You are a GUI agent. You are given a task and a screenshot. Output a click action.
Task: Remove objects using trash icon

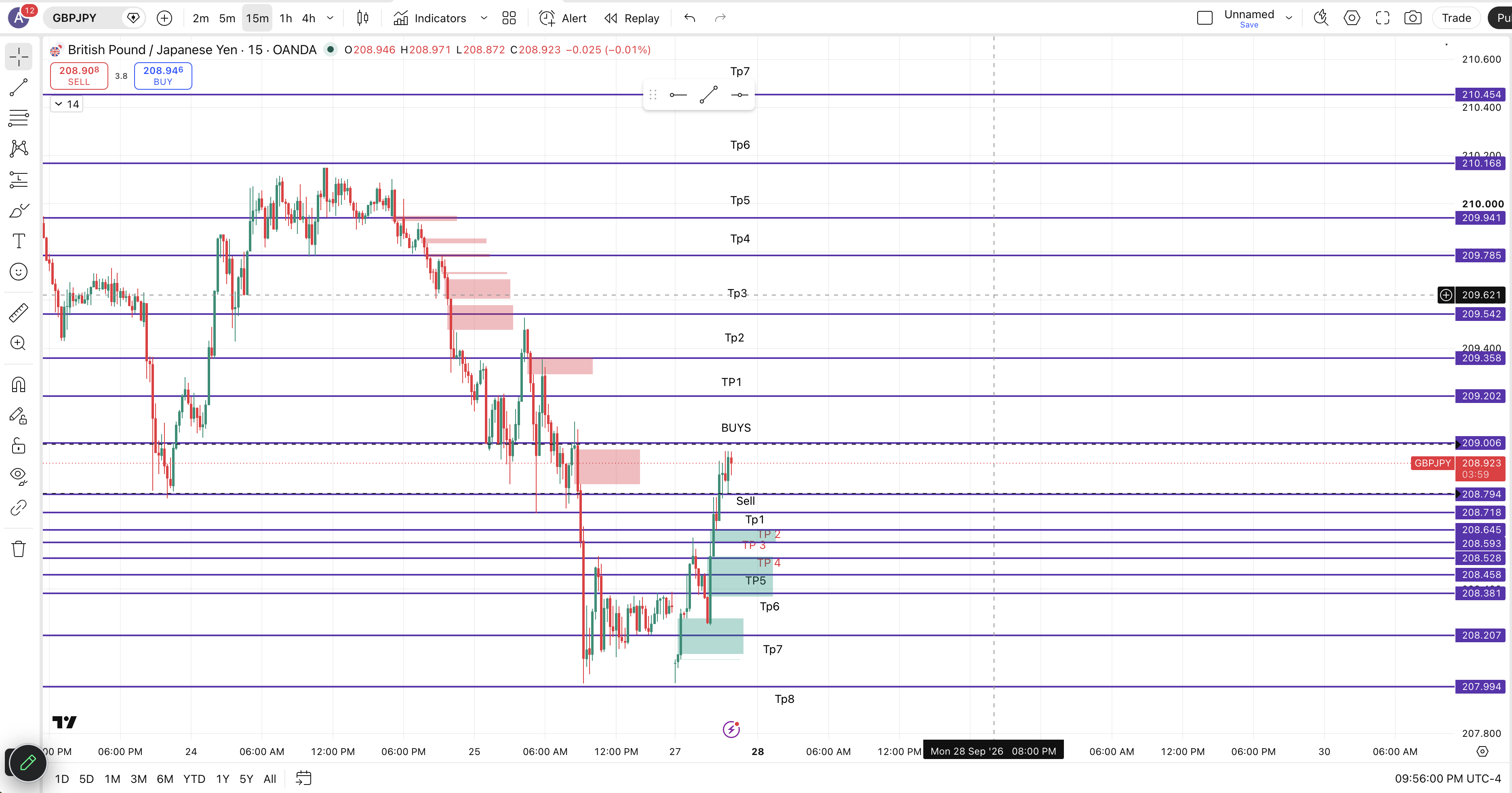(19, 549)
